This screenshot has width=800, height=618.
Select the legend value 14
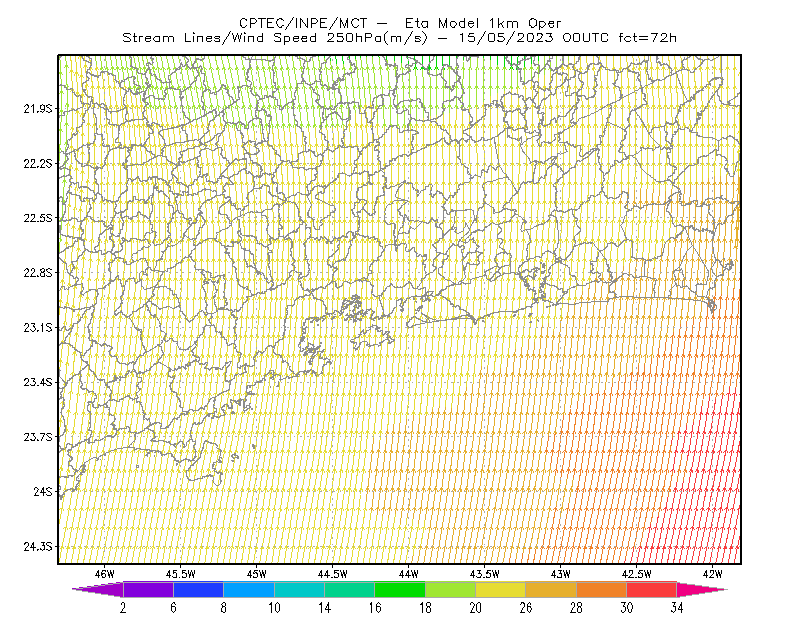324,608
